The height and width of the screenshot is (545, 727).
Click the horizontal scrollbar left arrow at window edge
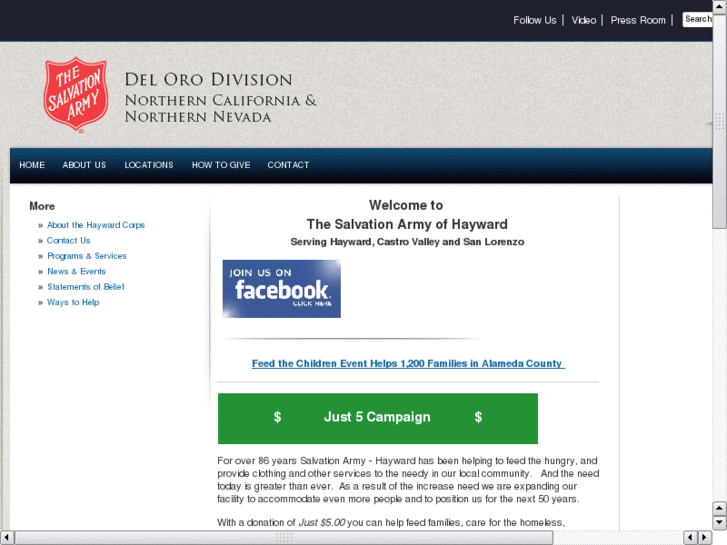tap(7, 538)
